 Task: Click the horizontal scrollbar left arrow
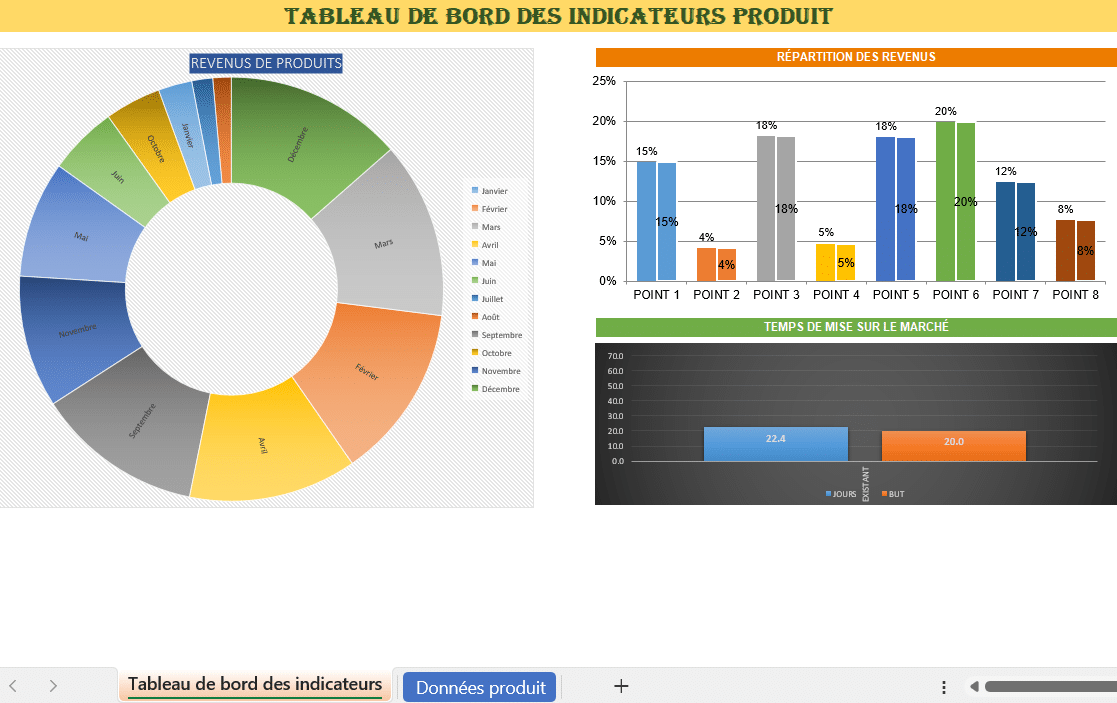(973, 687)
